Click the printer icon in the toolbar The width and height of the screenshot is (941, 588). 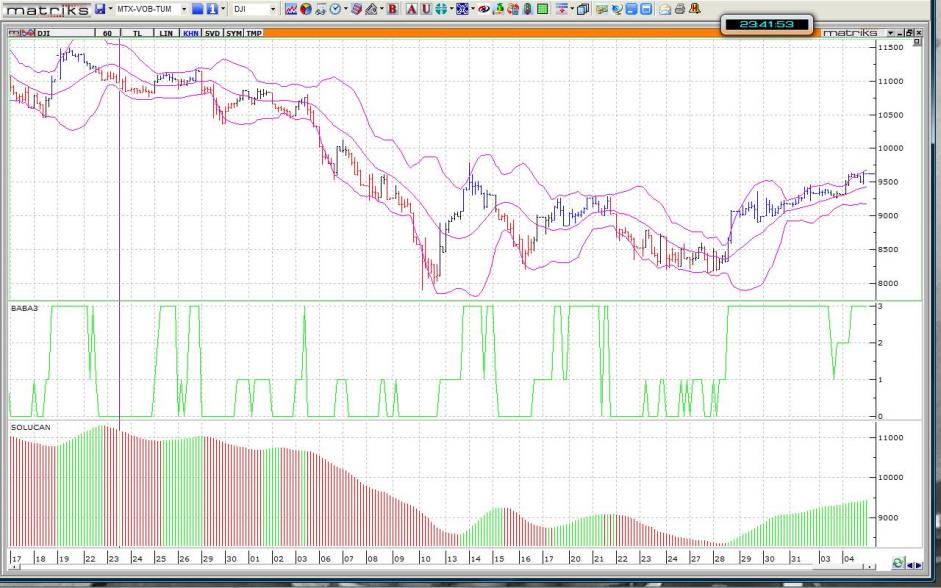pos(680,9)
